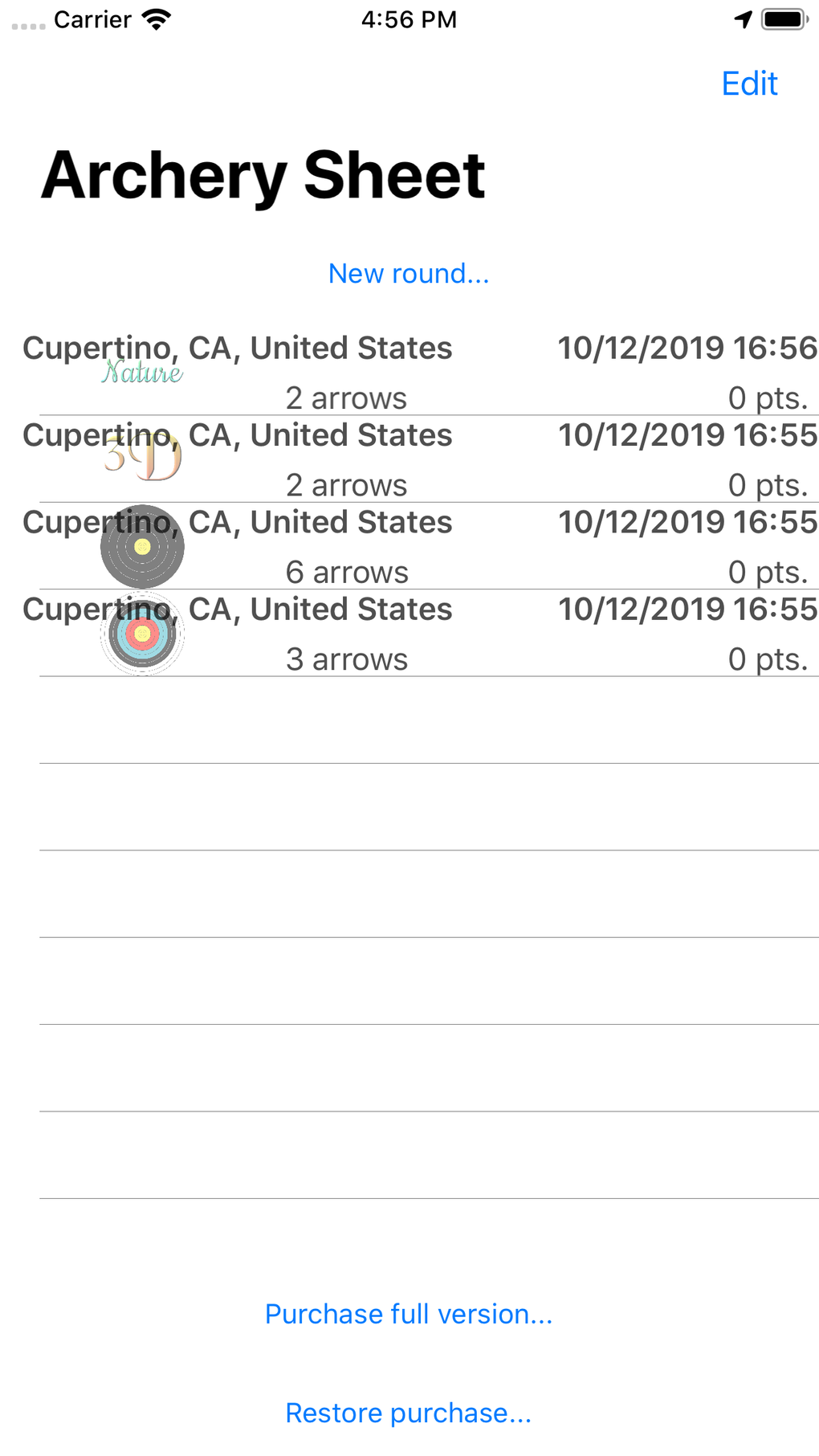Viewport: 819px width, 1456px height.
Task: Tap the clock showing 4:56 PM
Action: 409,19
